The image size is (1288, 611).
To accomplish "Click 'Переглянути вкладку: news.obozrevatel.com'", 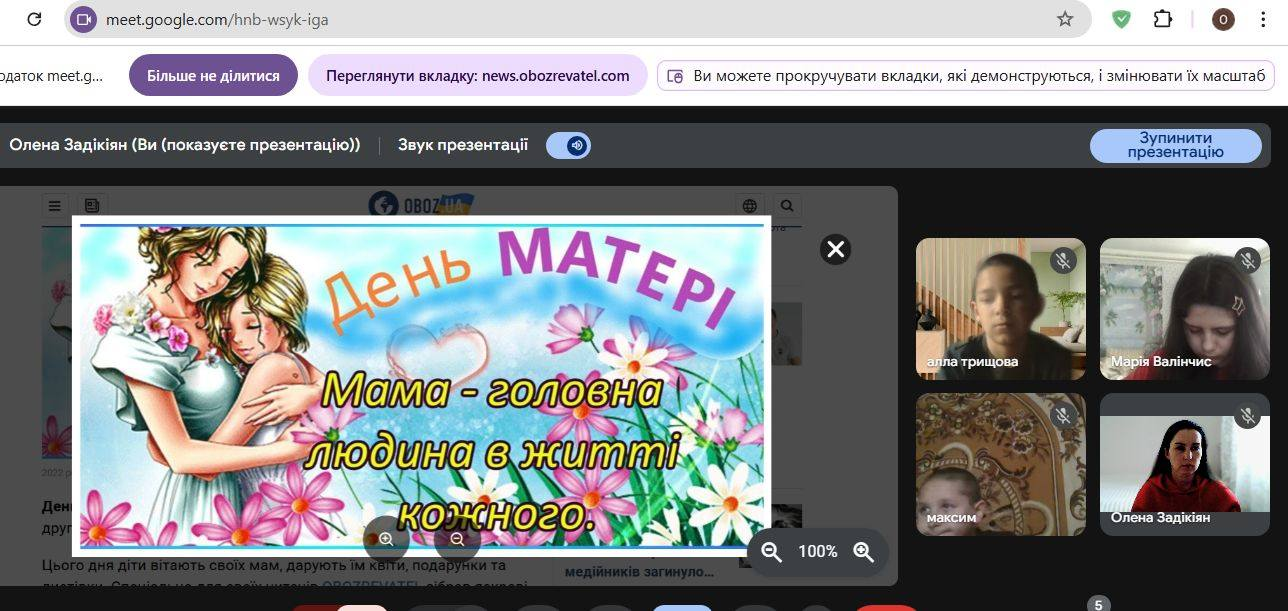I will [x=478, y=75].
